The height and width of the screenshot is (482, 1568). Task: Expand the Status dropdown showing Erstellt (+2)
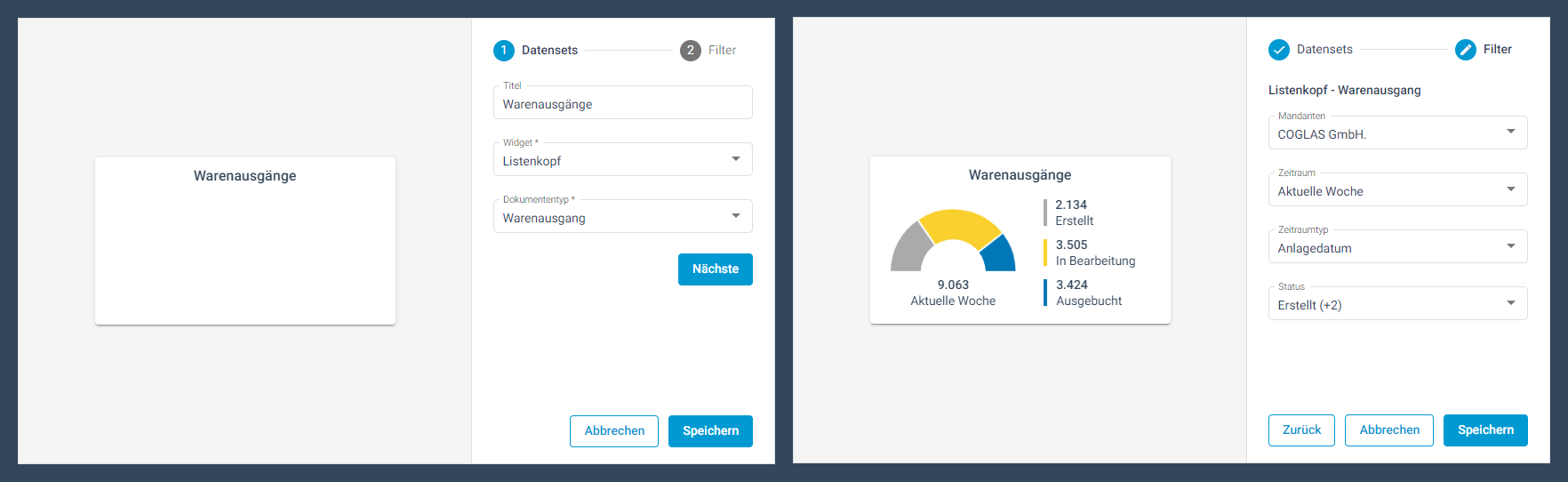pyautogui.click(x=1396, y=304)
